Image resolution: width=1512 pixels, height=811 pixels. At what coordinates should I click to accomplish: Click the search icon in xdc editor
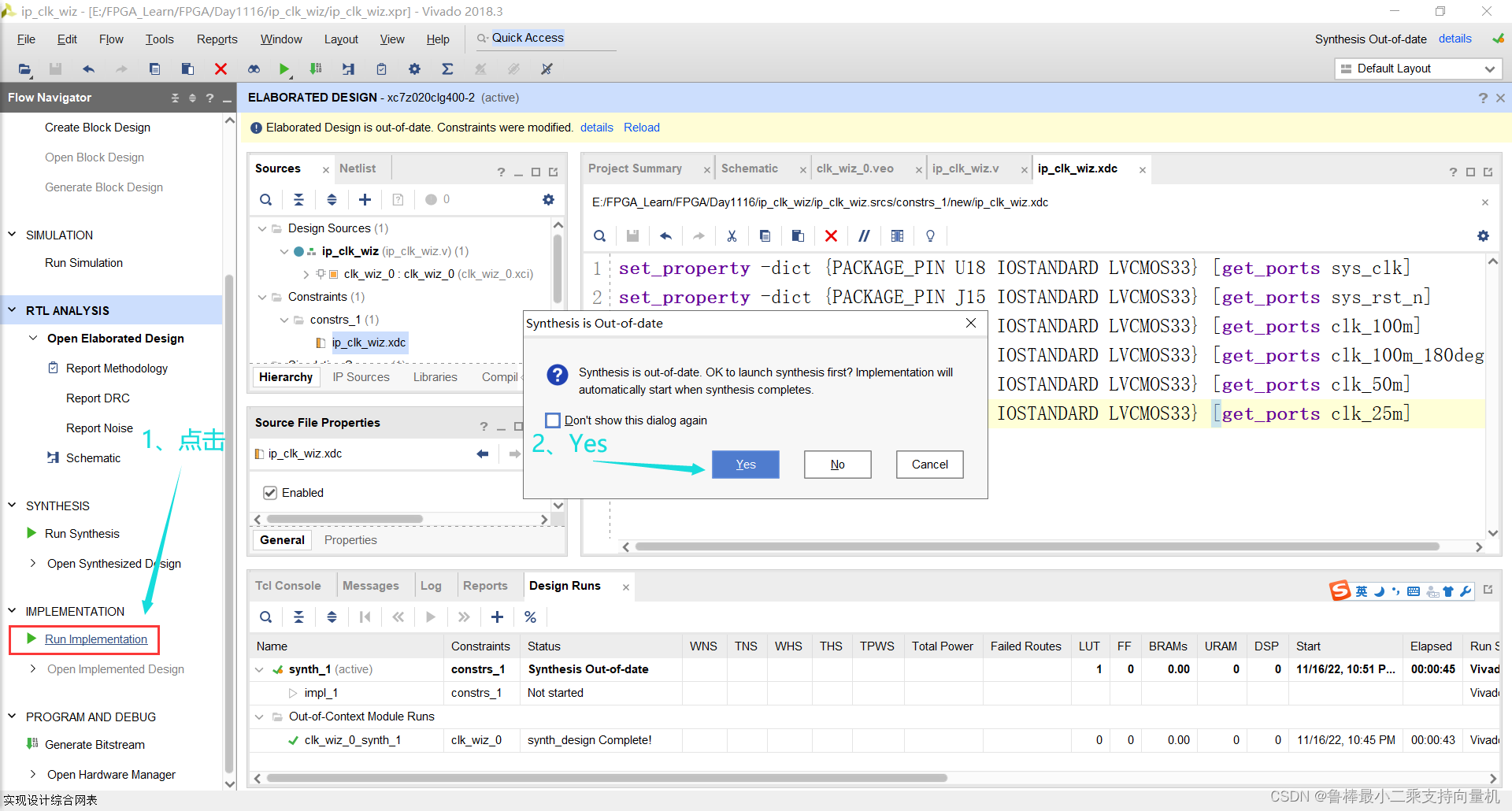600,236
